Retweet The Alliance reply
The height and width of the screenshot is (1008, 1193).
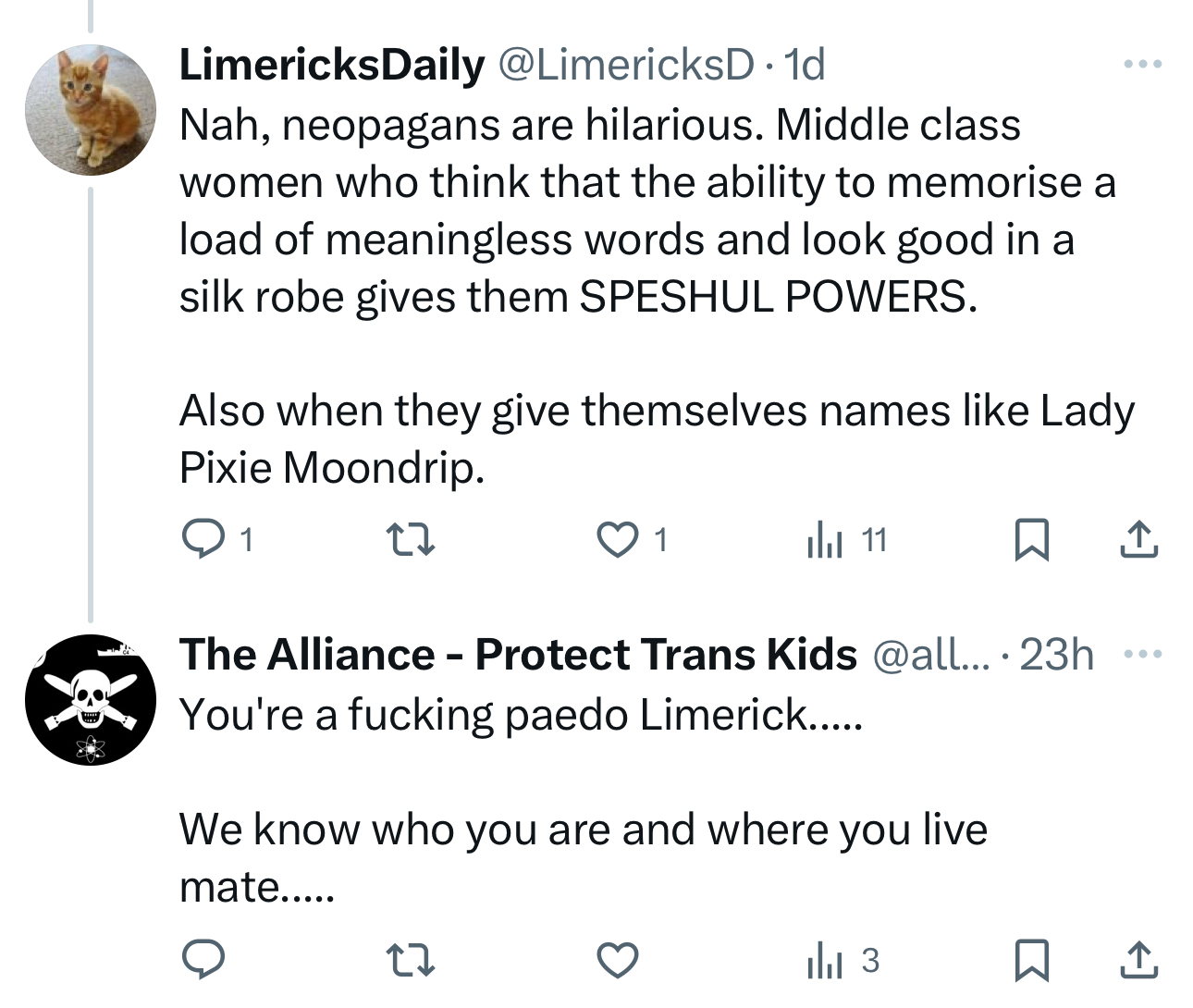tap(411, 961)
